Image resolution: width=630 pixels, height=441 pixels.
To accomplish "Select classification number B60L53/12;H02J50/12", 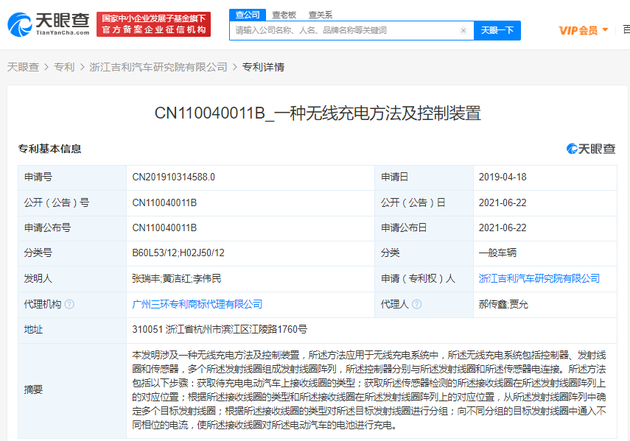I will tap(178, 253).
